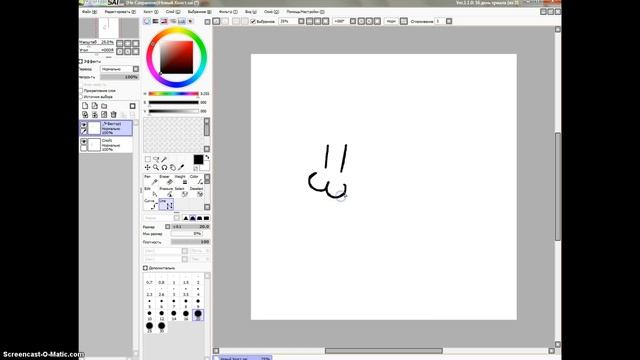The width and height of the screenshot is (640, 360).
Task: Expand the Дополнительно section
Action: [x=145, y=268]
